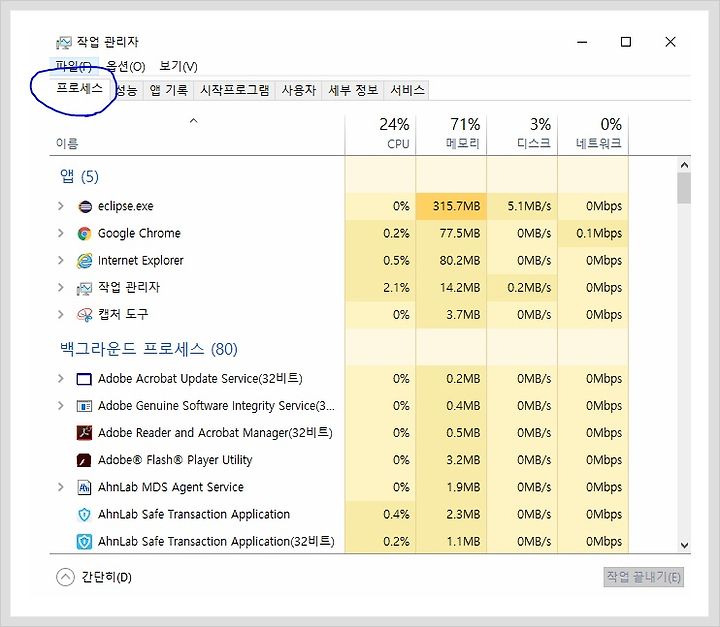The height and width of the screenshot is (627, 720).
Task: Switch to the 서비스 tab
Action: (407, 90)
